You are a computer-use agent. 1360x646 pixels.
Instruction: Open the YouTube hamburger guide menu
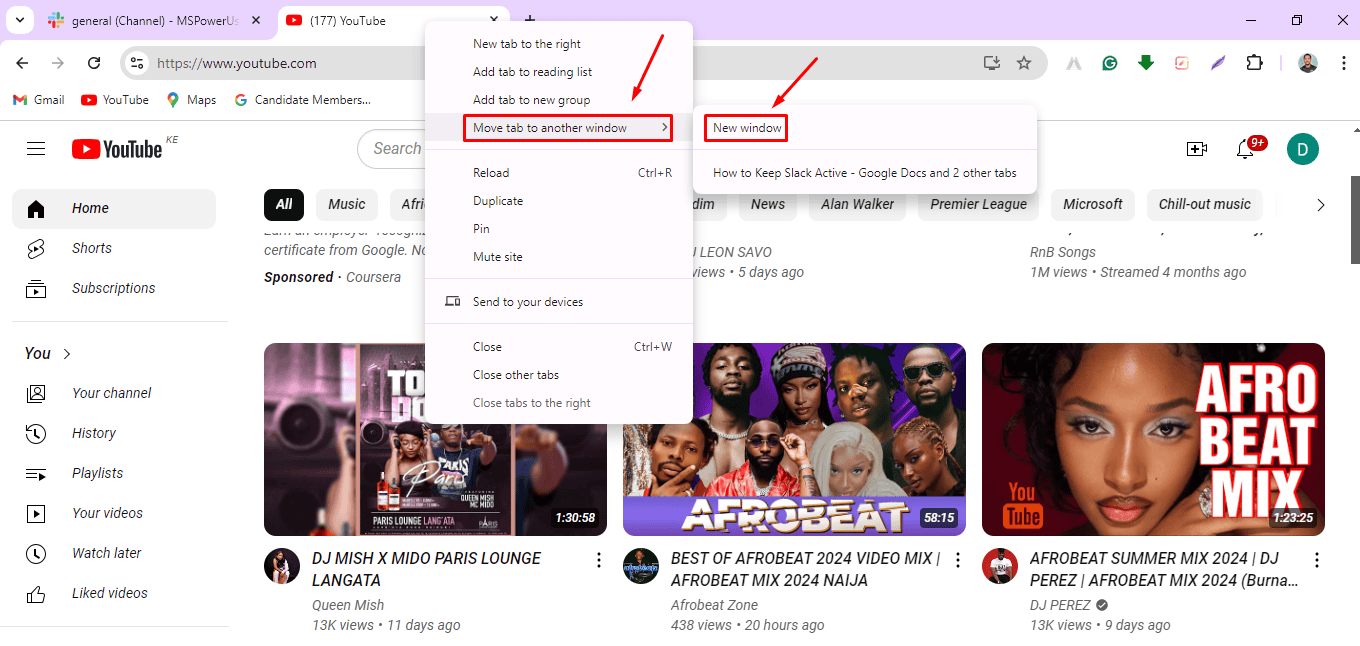[36, 149]
